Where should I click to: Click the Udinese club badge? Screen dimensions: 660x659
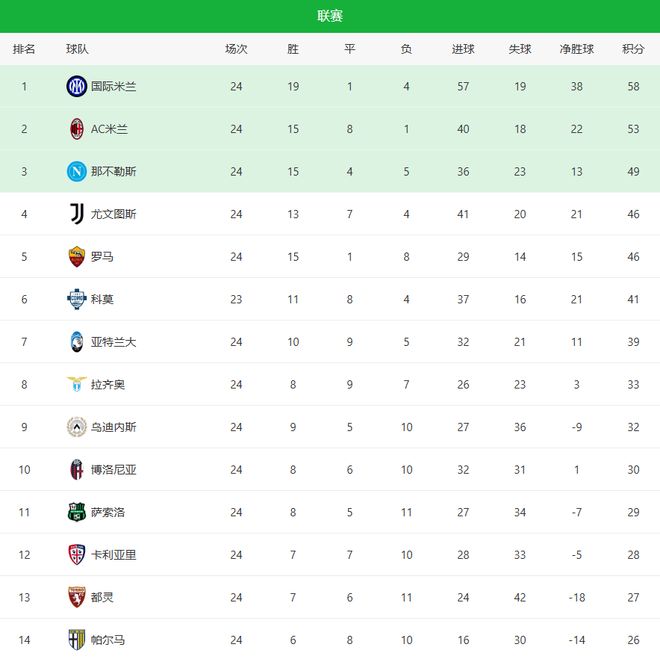(77, 427)
